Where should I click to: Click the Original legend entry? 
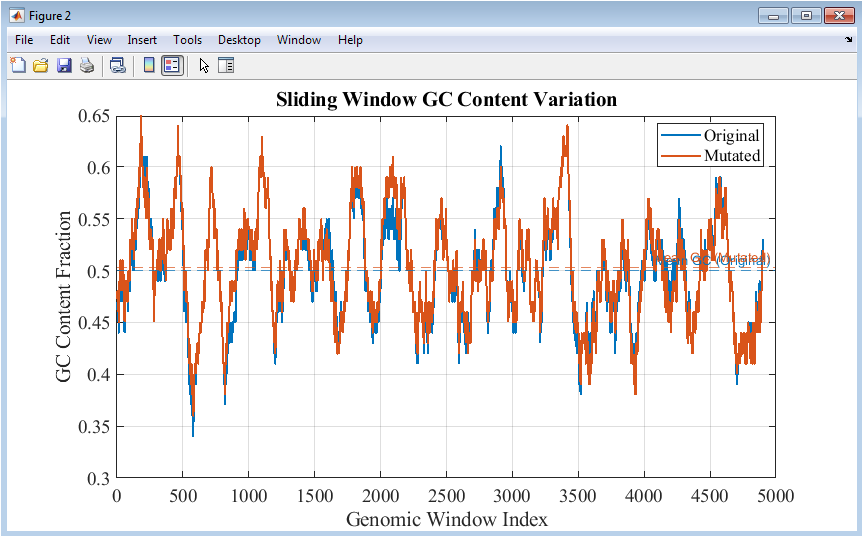[x=731, y=136]
